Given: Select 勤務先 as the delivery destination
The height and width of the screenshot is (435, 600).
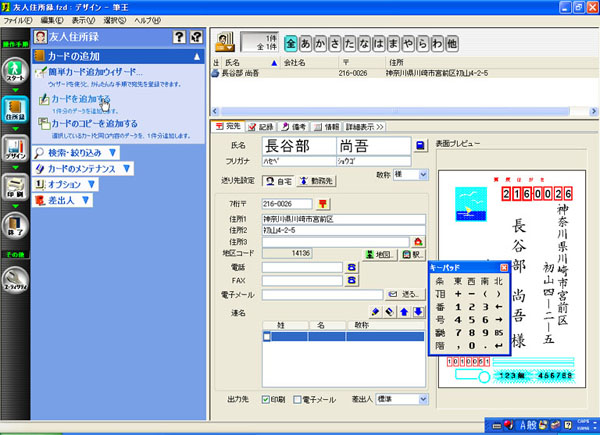Looking at the screenshot, I should (x=317, y=180).
